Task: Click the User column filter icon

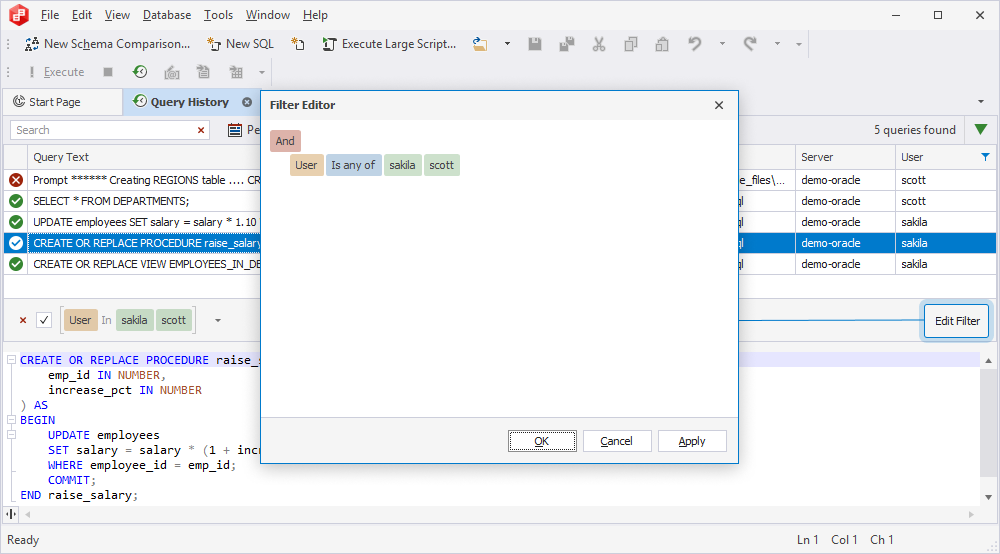Action: pyautogui.click(x=985, y=157)
